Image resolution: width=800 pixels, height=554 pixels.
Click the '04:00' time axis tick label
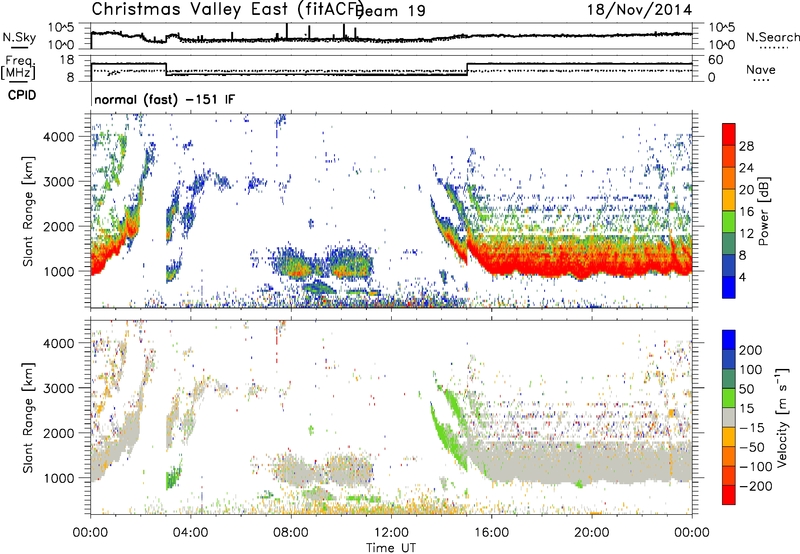191,533
